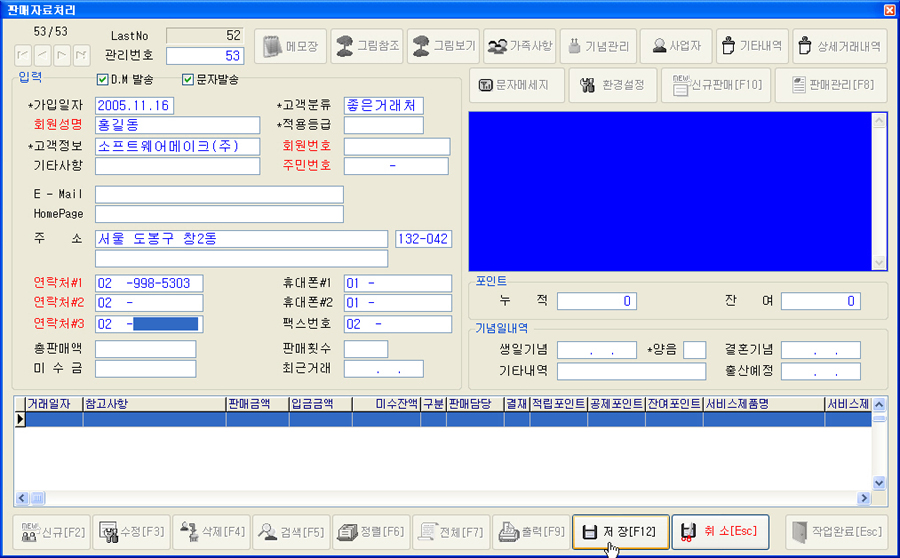Screen dimensions: 900x558
Task: Click the 적용등급 grade field
Action: point(383,126)
